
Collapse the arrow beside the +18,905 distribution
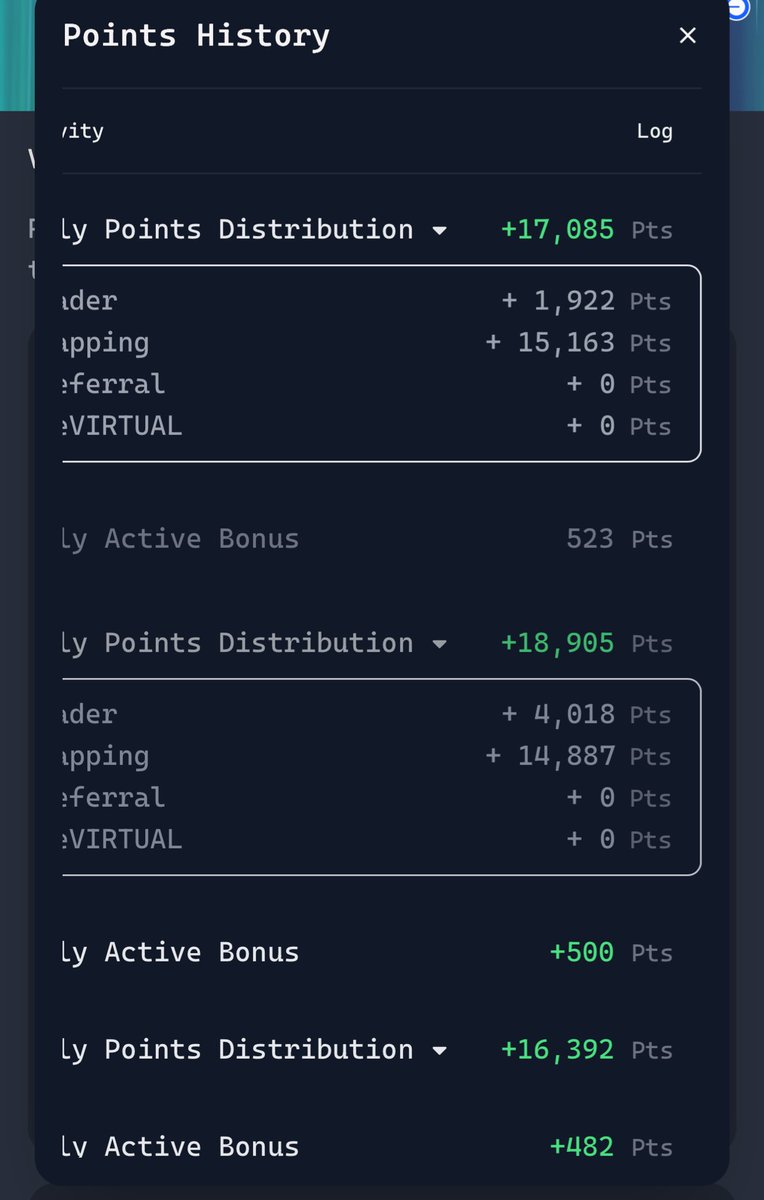pyautogui.click(x=439, y=644)
